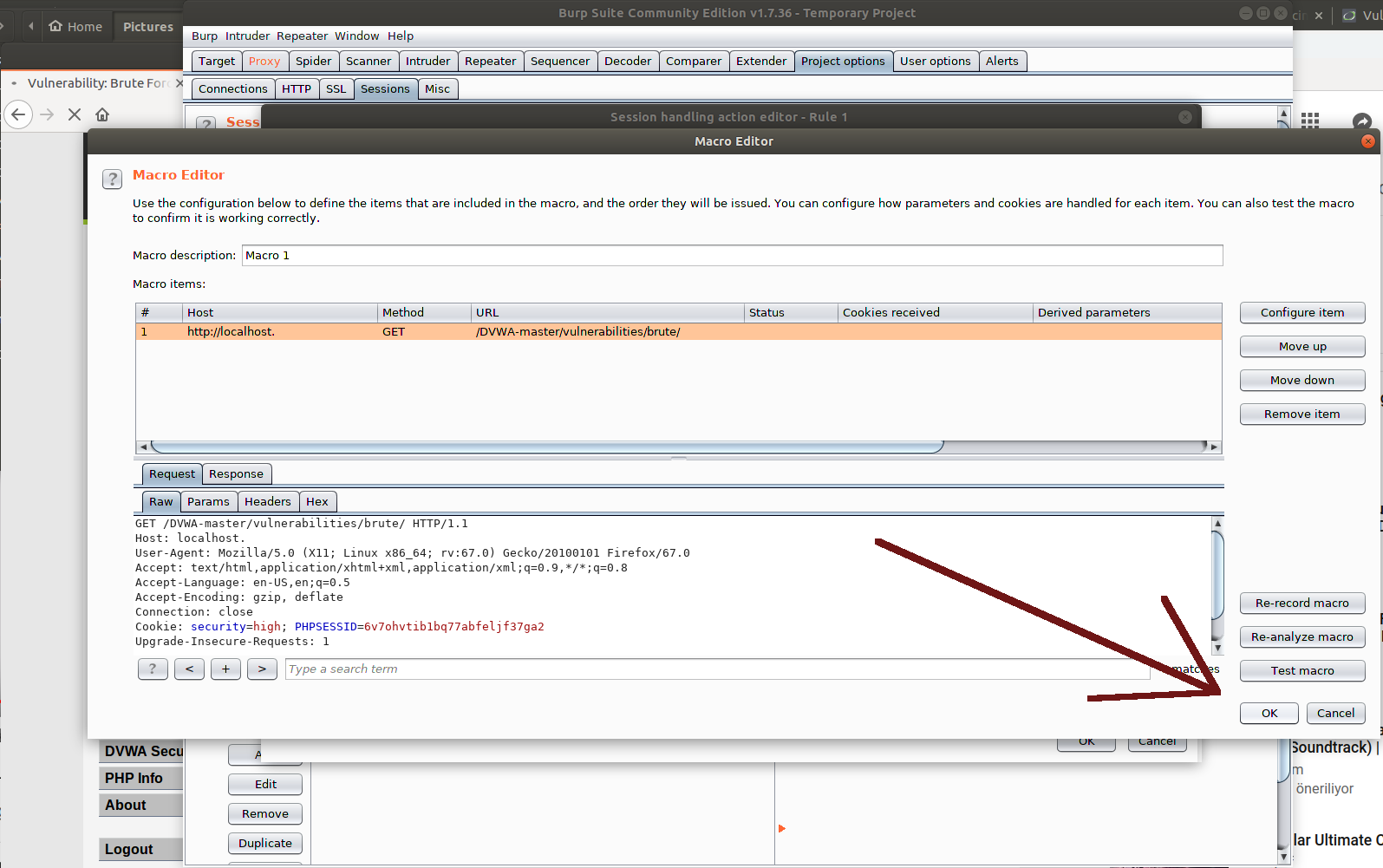
Task: Switch to Extender tab
Action: (x=761, y=61)
